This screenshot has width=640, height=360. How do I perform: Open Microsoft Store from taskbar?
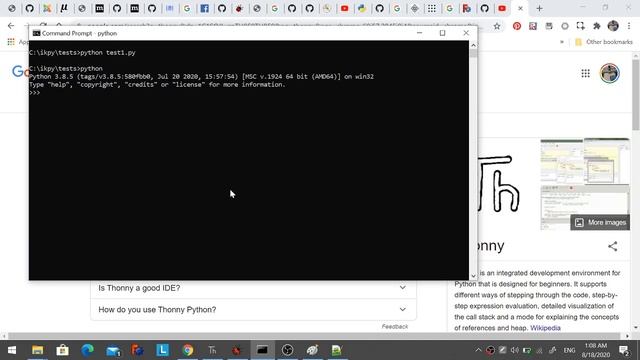[62, 350]
